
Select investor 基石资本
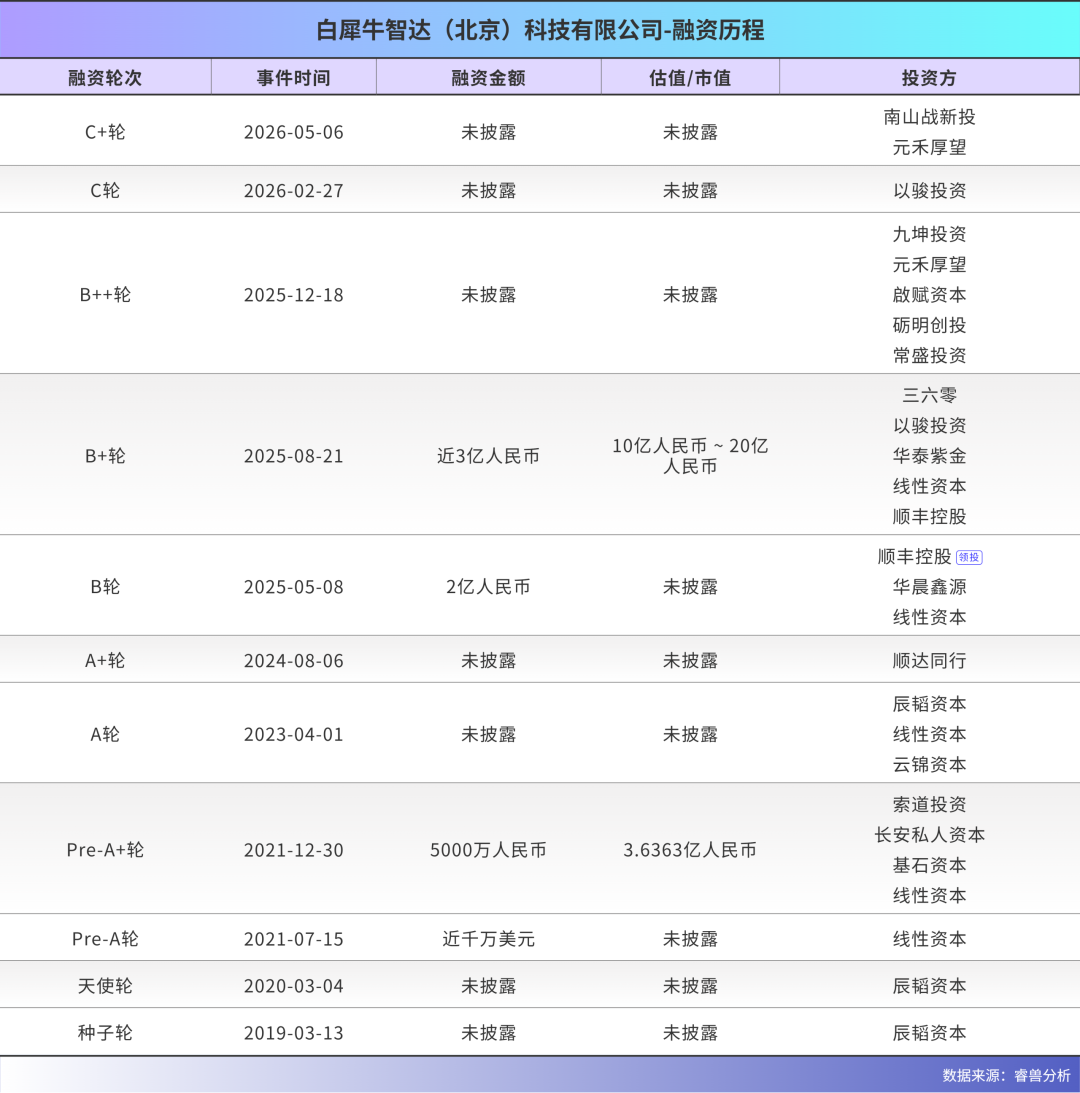pos(929,865)
